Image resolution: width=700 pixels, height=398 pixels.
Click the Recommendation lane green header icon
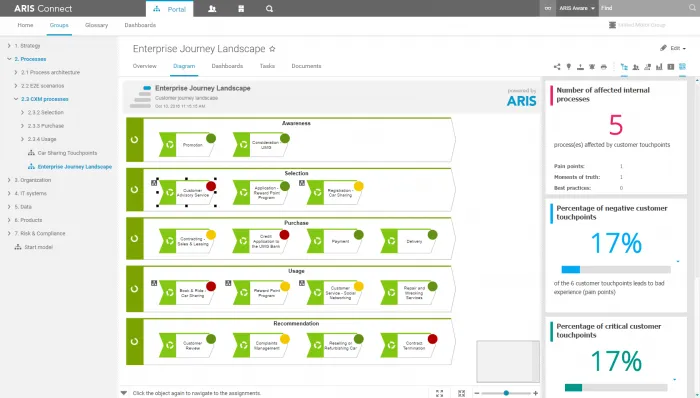(134, 341)
